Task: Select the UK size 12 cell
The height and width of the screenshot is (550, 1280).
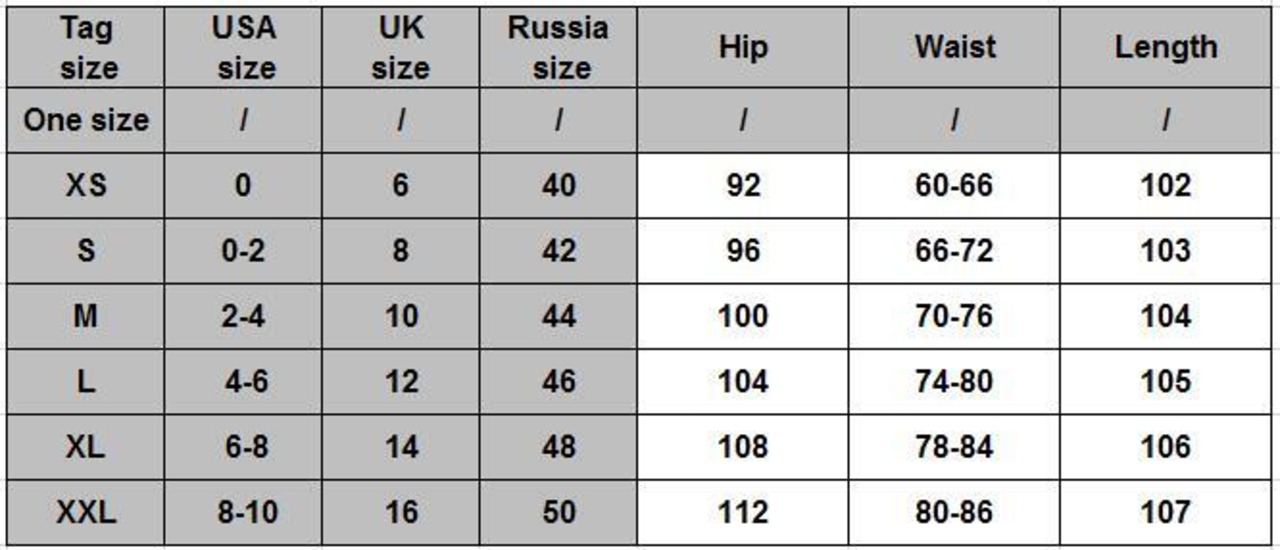Action: (400, 381)
